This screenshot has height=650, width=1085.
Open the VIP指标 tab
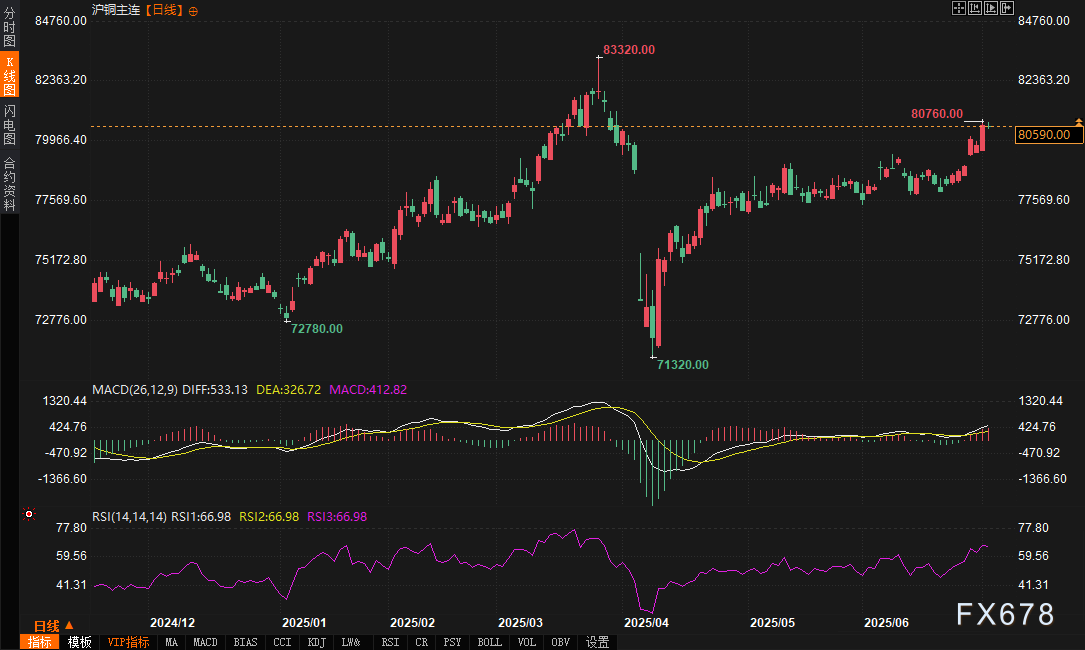coord(128,642)
